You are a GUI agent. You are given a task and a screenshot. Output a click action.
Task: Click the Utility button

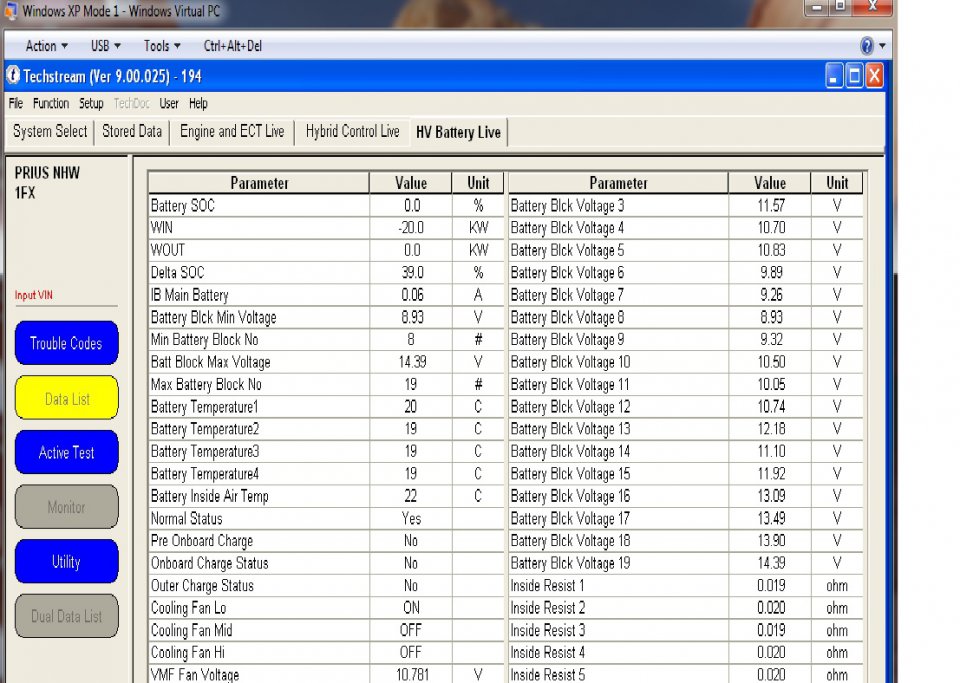[66, 561]
